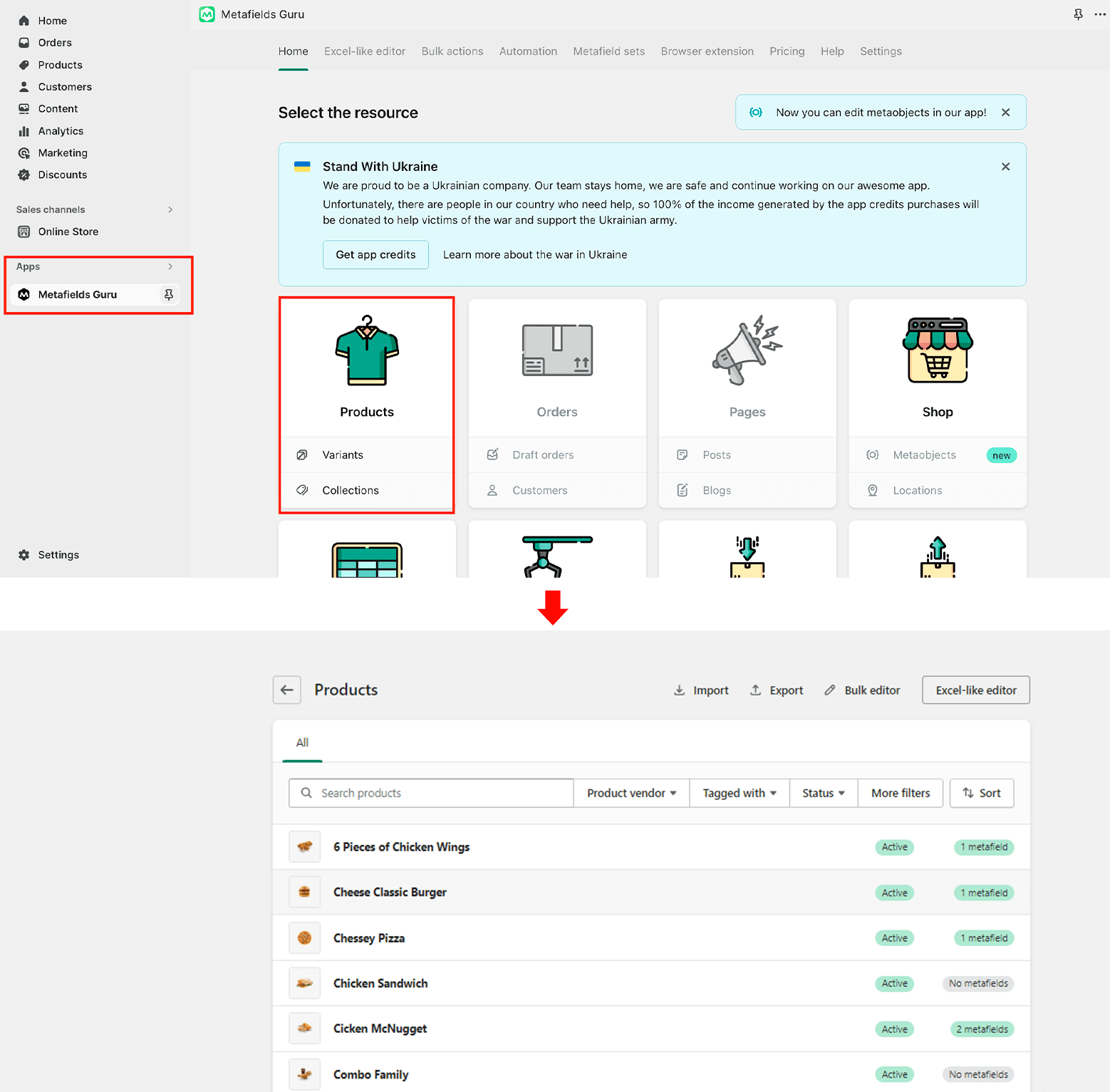1110x1092 pixels.
Task: Open the Pricing tab
Action: pos(787,51)
